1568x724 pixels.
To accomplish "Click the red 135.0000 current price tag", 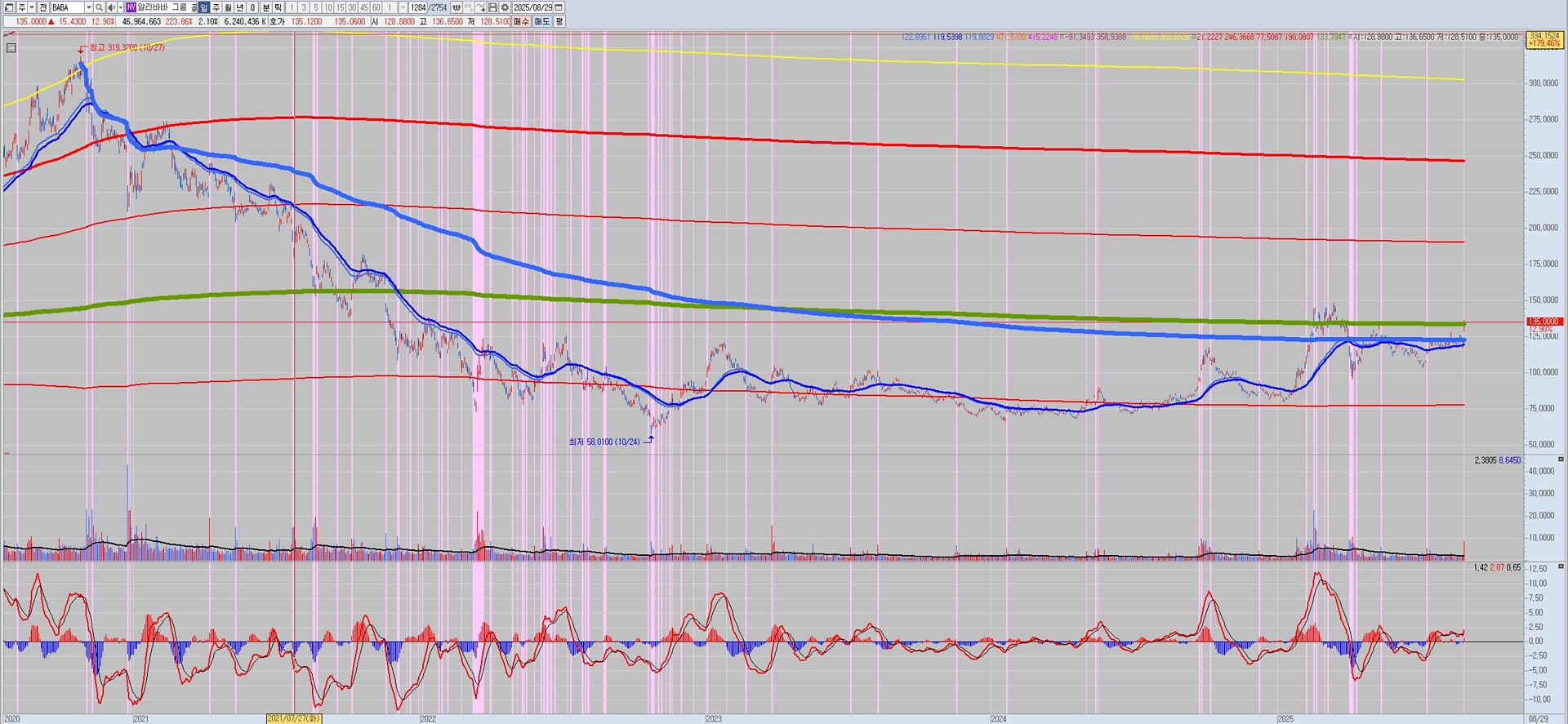I will tap(1543, 322).
